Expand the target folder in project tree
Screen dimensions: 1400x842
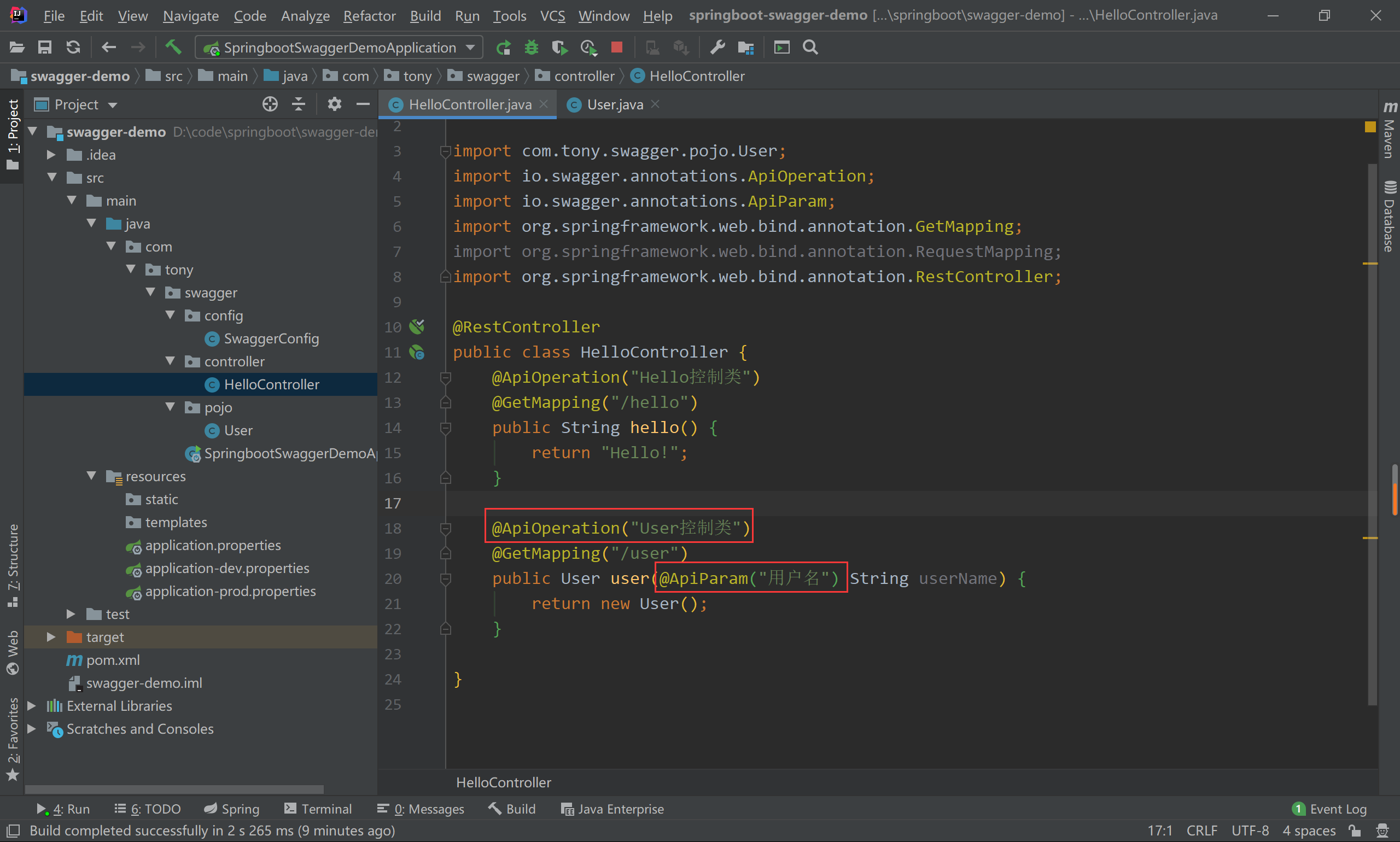coord(51,637)
